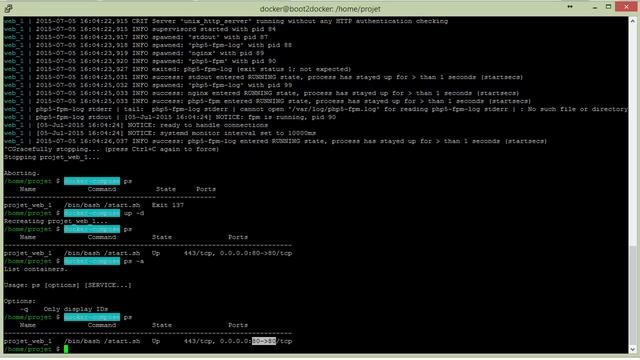Click the PuTTY icon in the title bar

(8, 8)
